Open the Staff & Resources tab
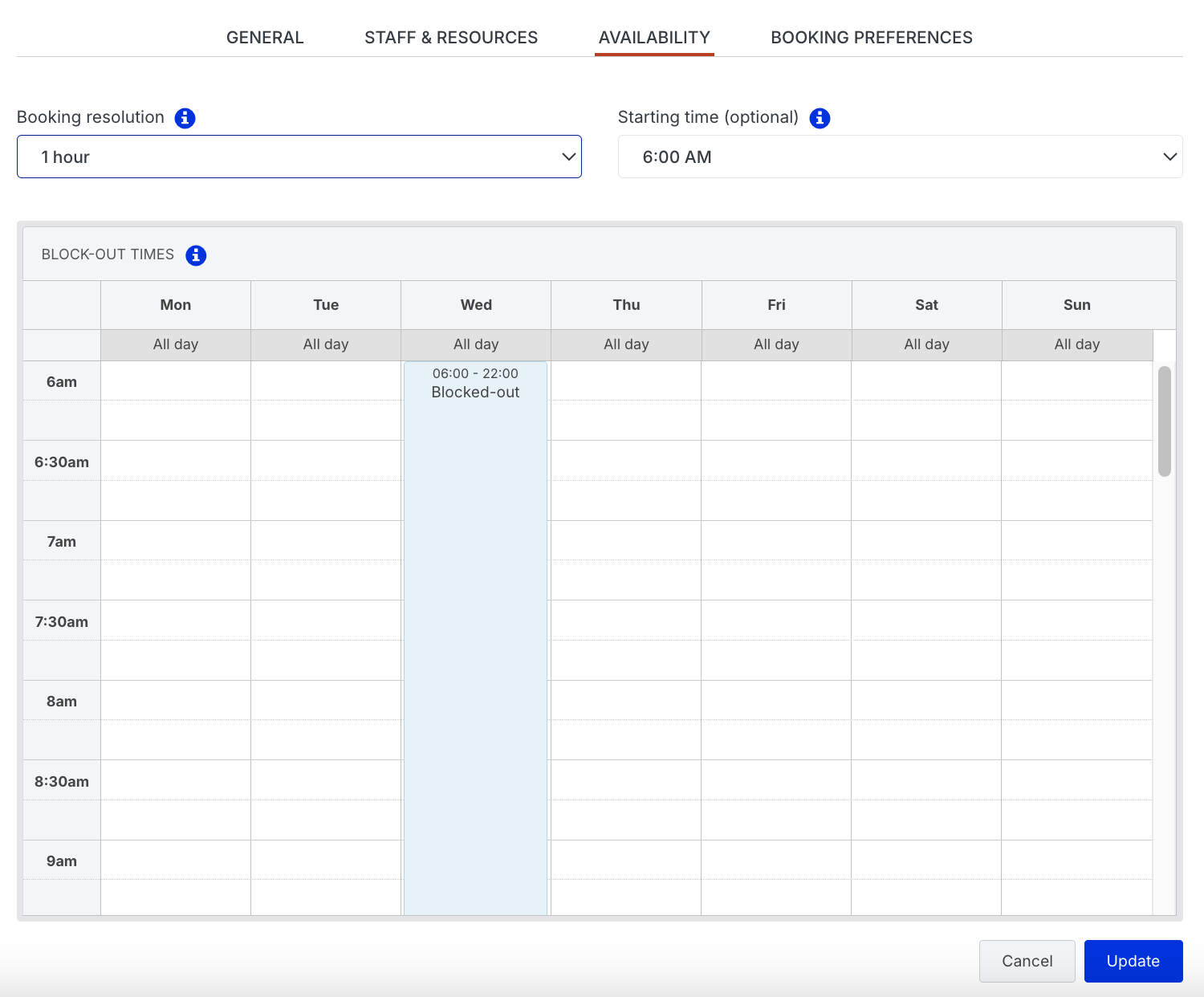This screenshot has width=1204, height=997. (451, 38)
